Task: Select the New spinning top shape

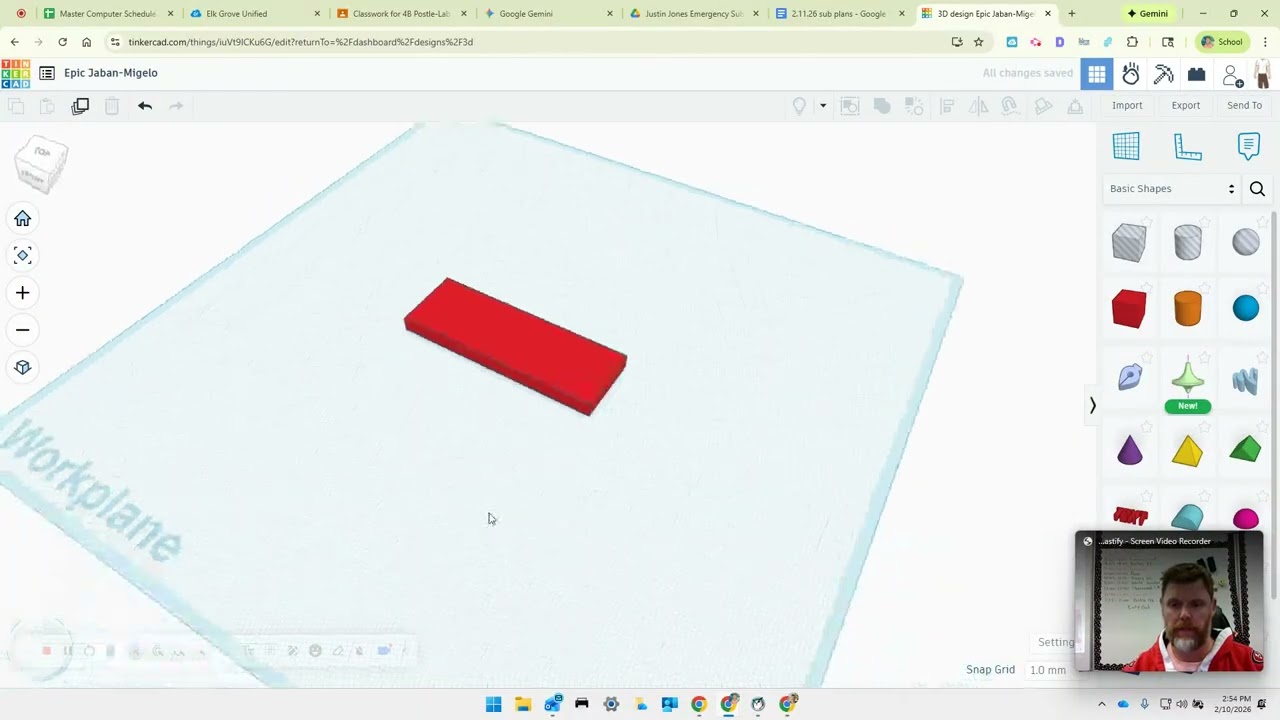Action: coord(1187,379)
